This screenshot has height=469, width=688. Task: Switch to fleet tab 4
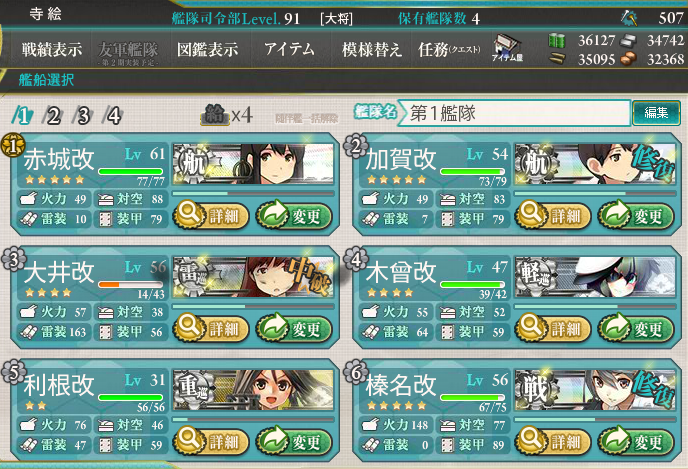113,116
